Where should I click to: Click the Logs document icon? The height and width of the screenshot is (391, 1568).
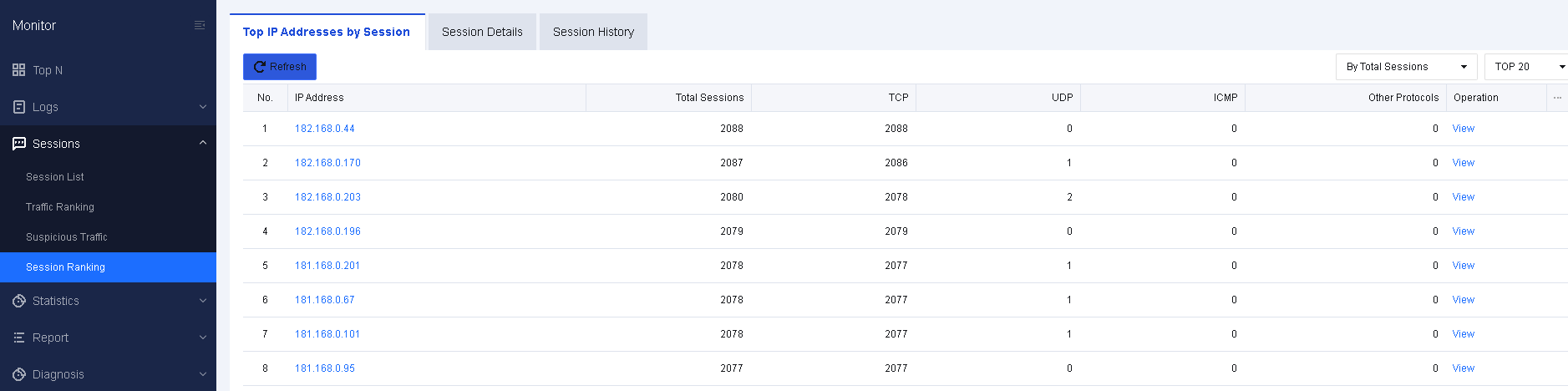tap(18, 107)
